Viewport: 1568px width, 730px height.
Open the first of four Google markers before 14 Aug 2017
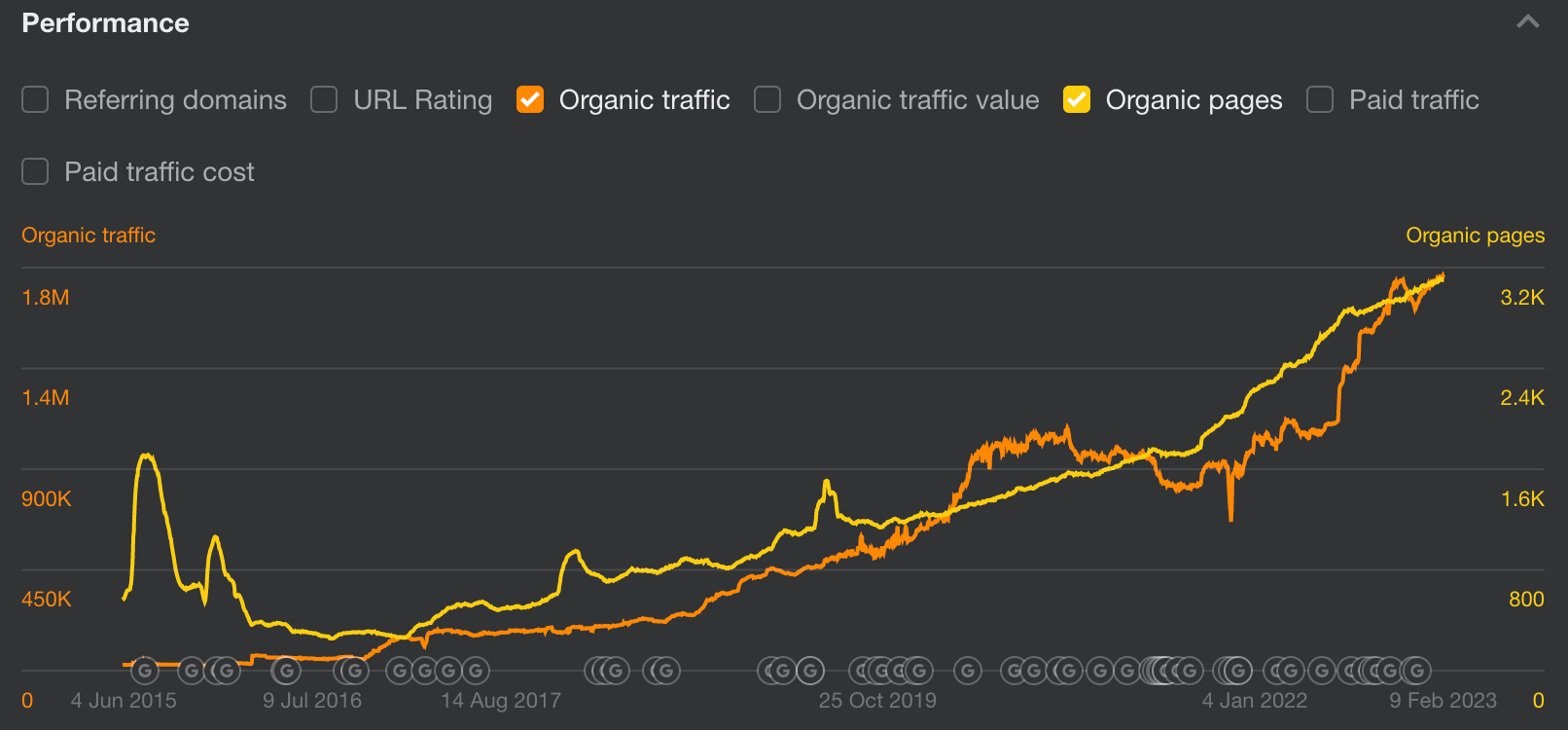pyautogui.click(x=400, y=671)
